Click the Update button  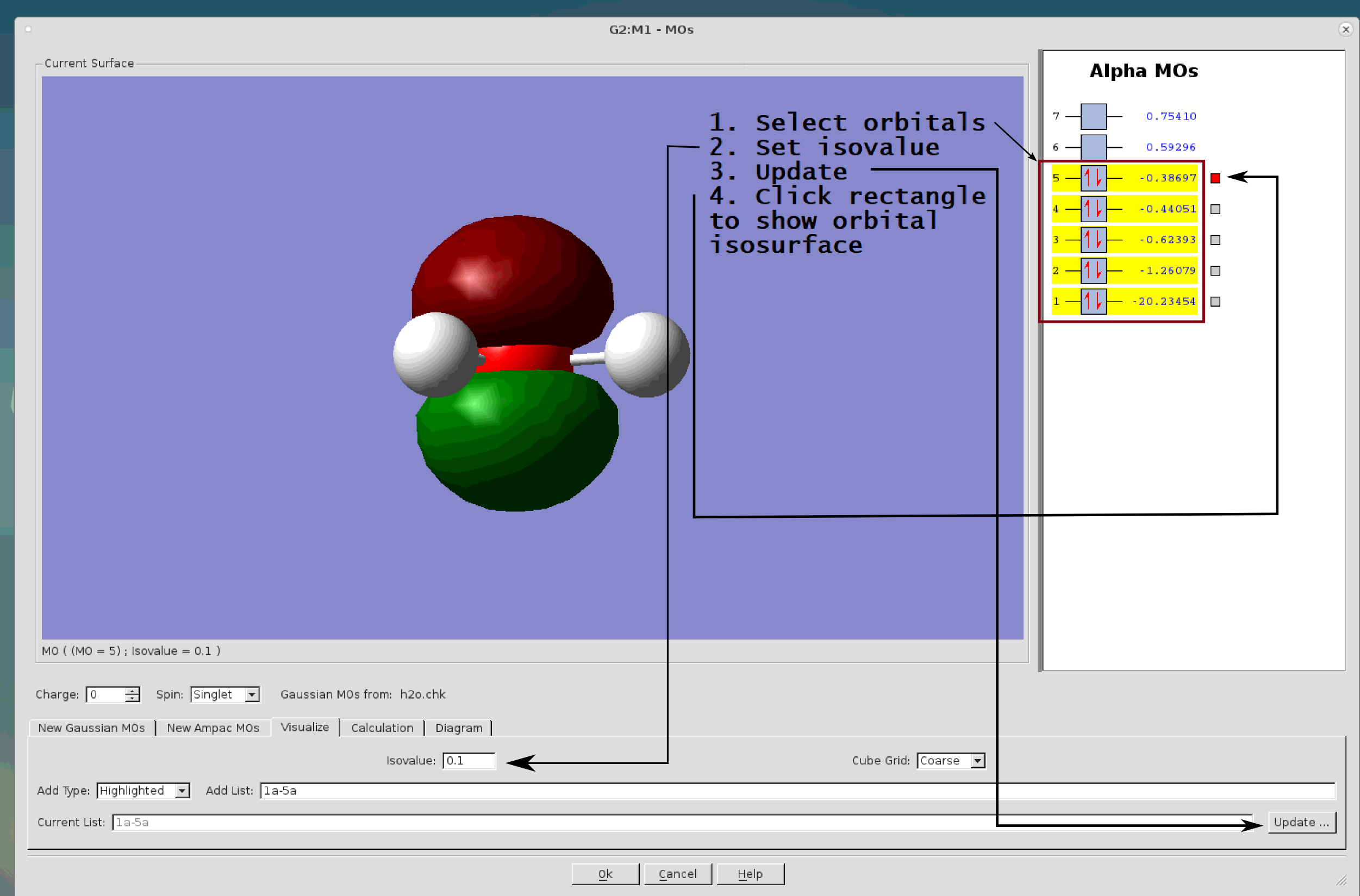click(1301, 822)
